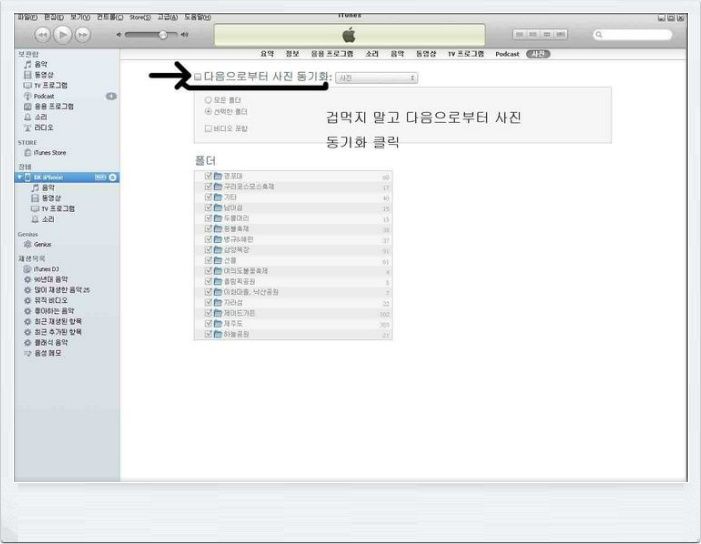Screen dimensions: 701x544
Task: Switch to album list view button
Action: point(533,34)
